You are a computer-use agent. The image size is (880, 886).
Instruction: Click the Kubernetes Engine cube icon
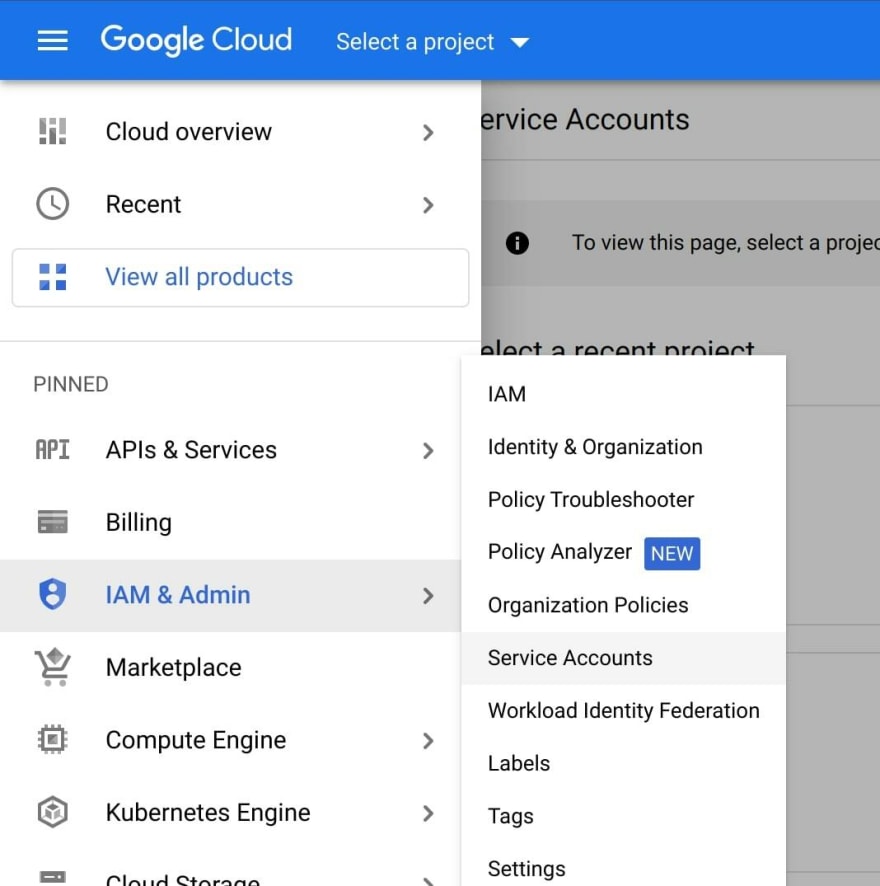(53, 812)
